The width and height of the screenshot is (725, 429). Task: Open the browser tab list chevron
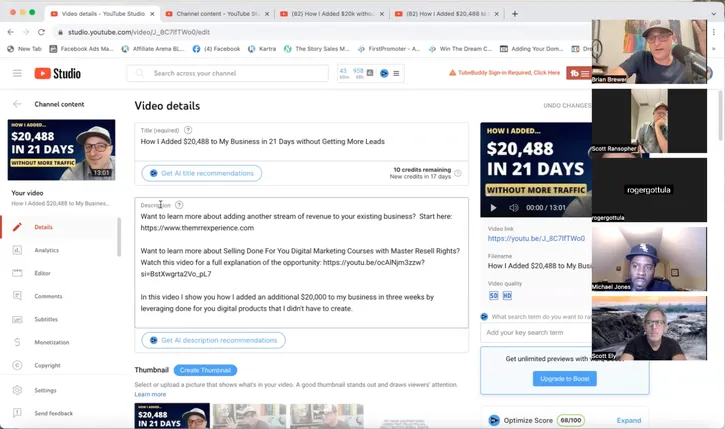713,14
